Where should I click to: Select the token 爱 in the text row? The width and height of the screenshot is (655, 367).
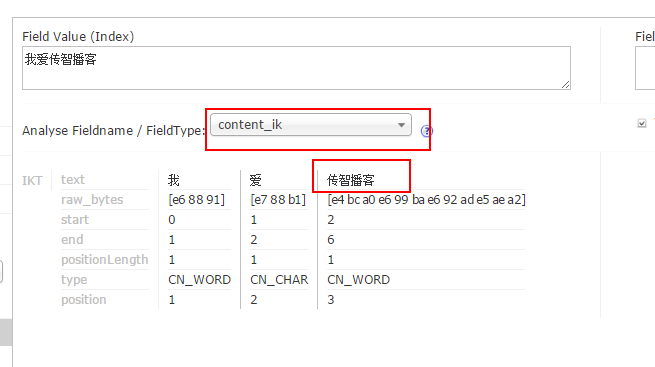click(x=256, y=180)
